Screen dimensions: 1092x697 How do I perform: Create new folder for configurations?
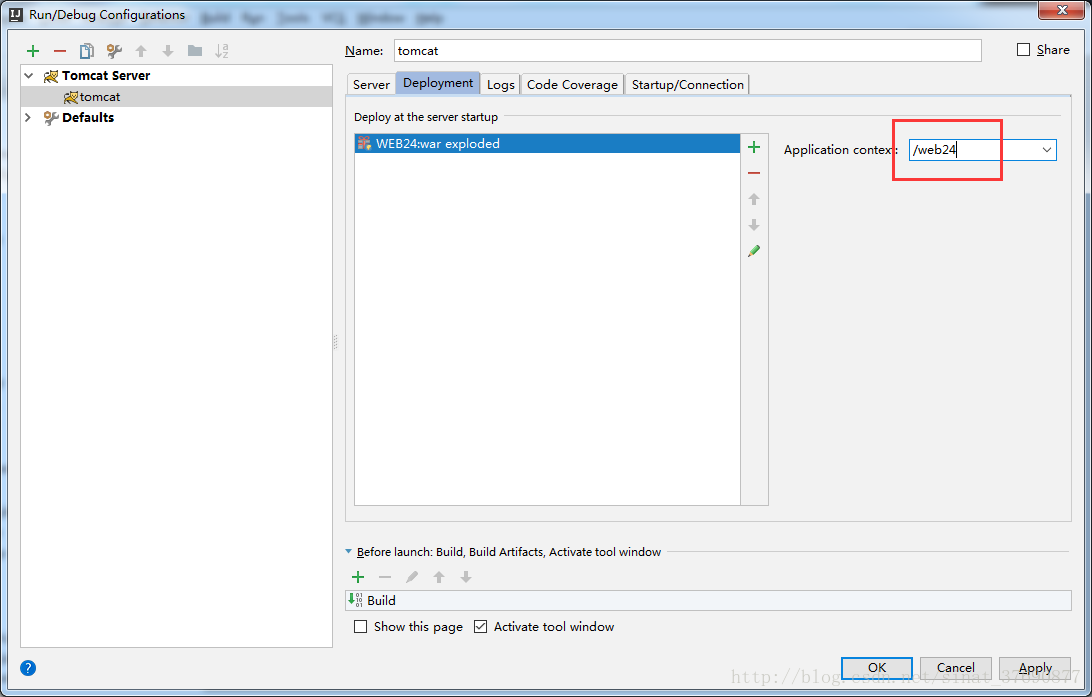pos(195,51)
